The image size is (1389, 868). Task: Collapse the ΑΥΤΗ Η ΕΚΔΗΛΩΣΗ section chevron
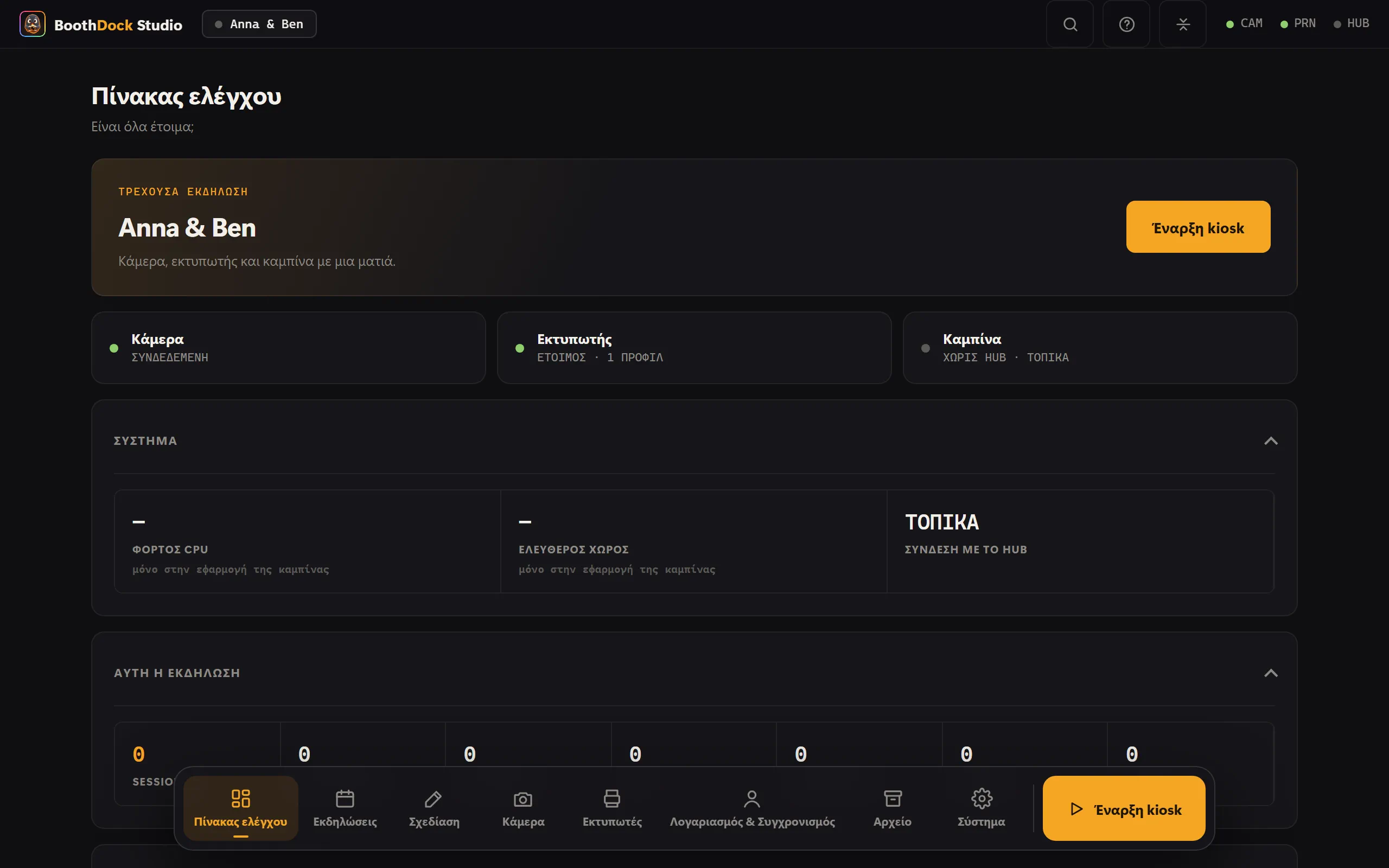[x=1271, y=673]
